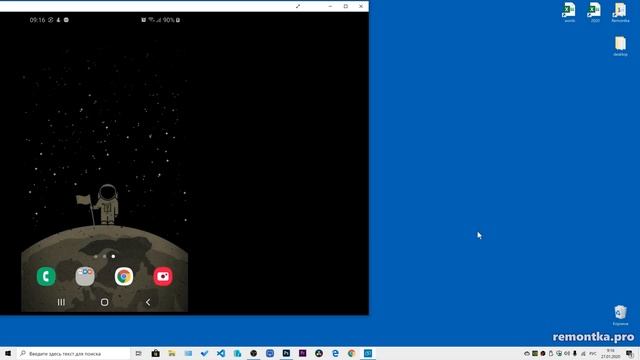Open Microsoft Edge from the taskbar
Viewport: 640px width, 360px height.
coord(335,353)
